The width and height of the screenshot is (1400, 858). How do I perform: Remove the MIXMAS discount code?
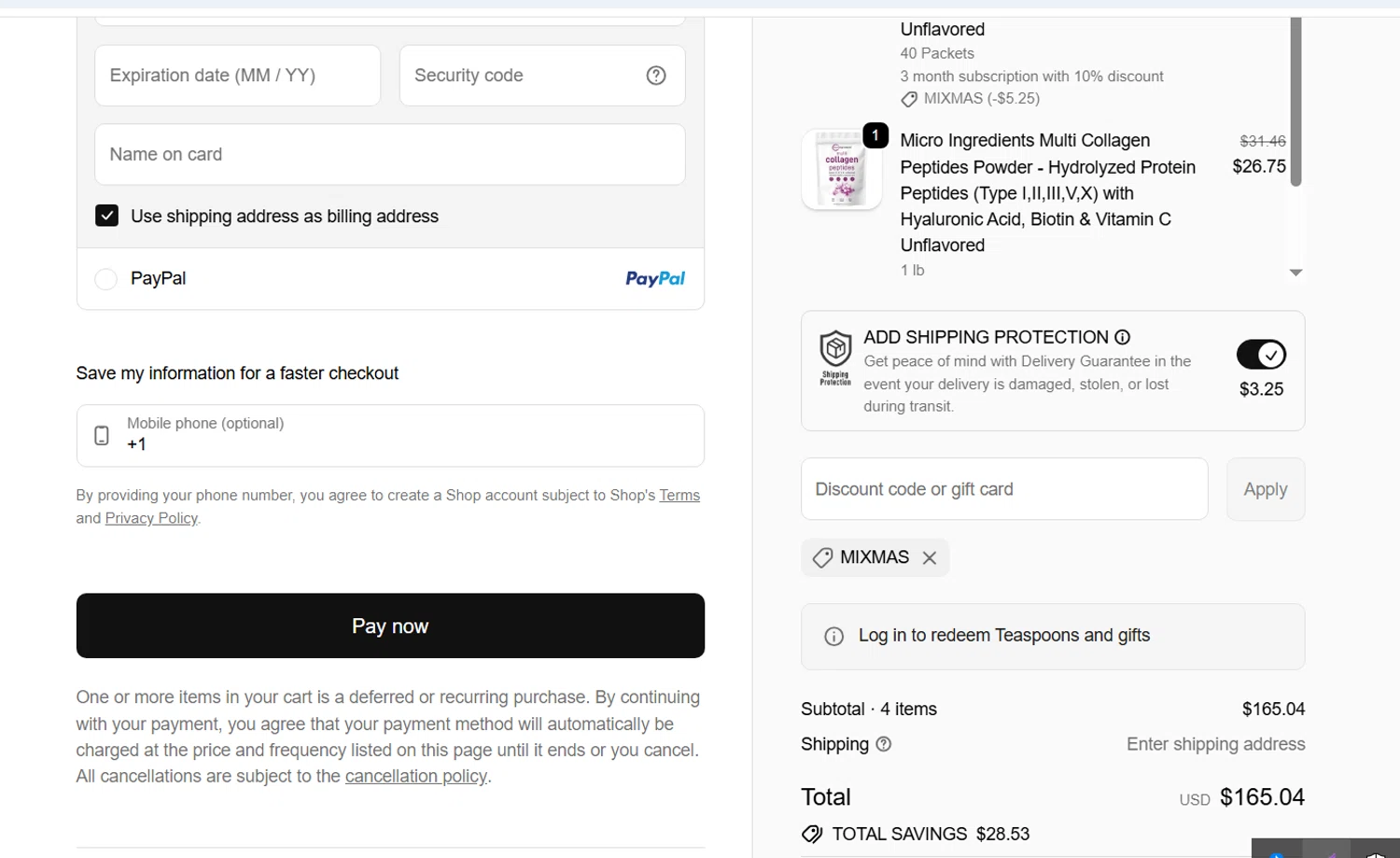(930, 557)
